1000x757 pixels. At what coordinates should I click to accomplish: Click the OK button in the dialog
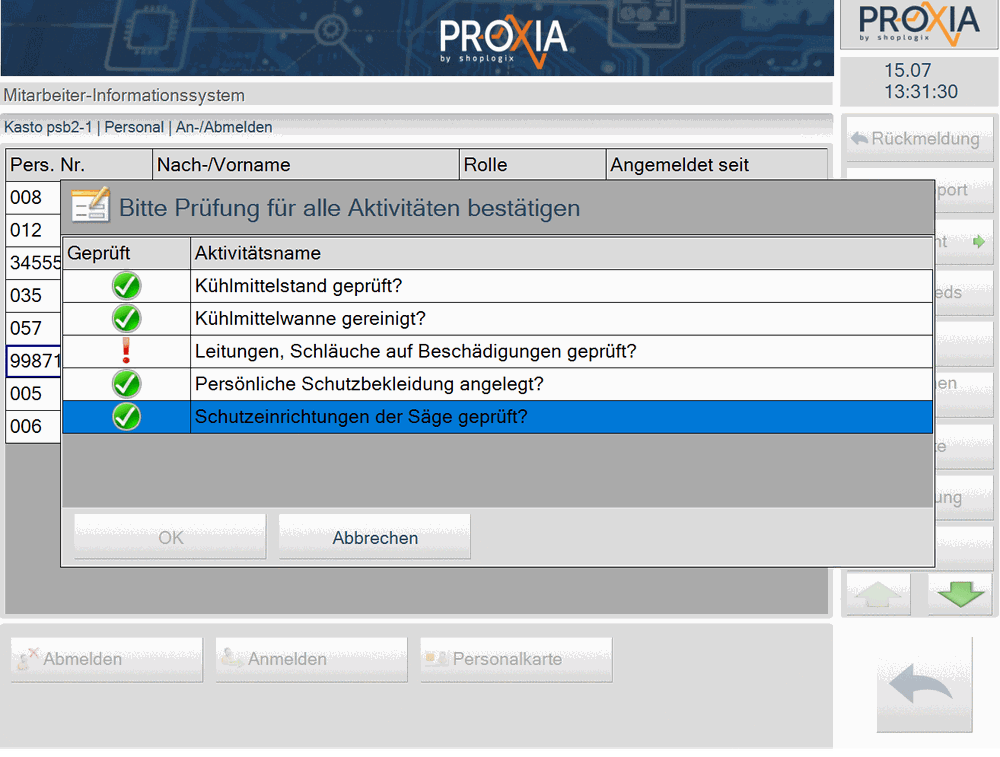click(x=170, y=537)
